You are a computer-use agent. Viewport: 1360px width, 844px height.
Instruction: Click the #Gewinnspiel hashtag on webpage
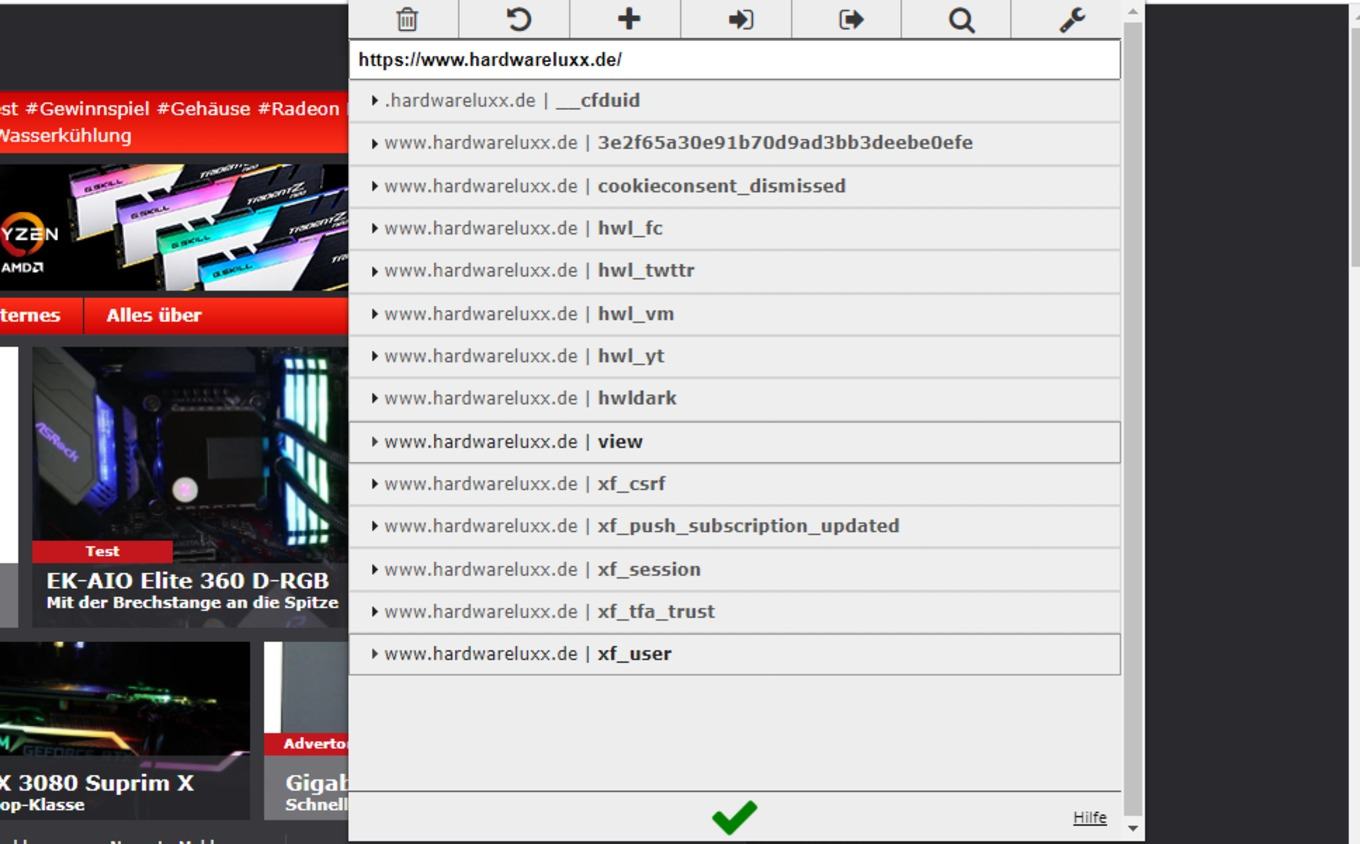[88, 109]
